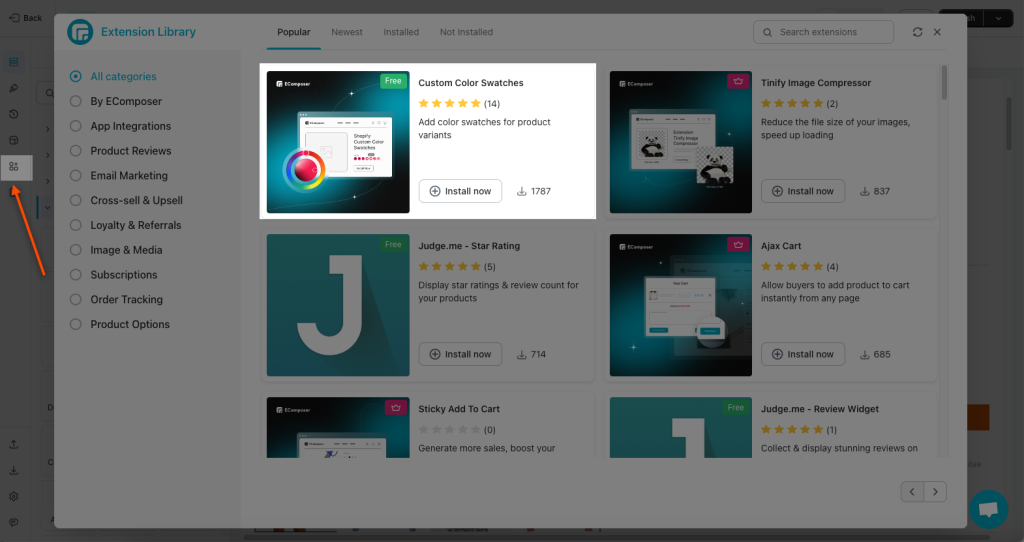Go to next page of extensions
Image resolution: width=1024 pixels, height=542 pixels.
[x=935, y=492]
